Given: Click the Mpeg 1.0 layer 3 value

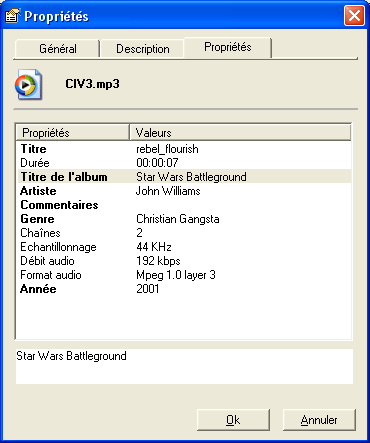Looking at the screenshot, I should point(176,275).
